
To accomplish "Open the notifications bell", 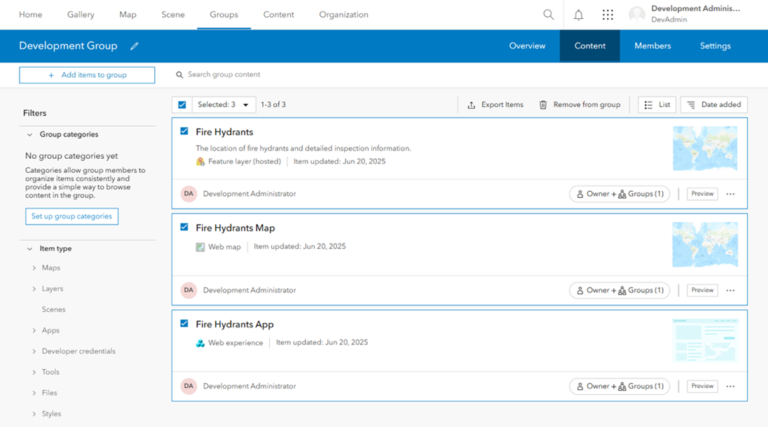I will (578, 15).
